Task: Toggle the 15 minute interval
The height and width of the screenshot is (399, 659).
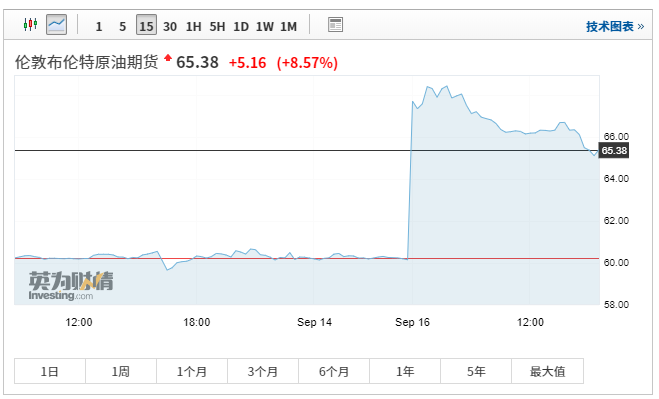Action: point(146,25)
